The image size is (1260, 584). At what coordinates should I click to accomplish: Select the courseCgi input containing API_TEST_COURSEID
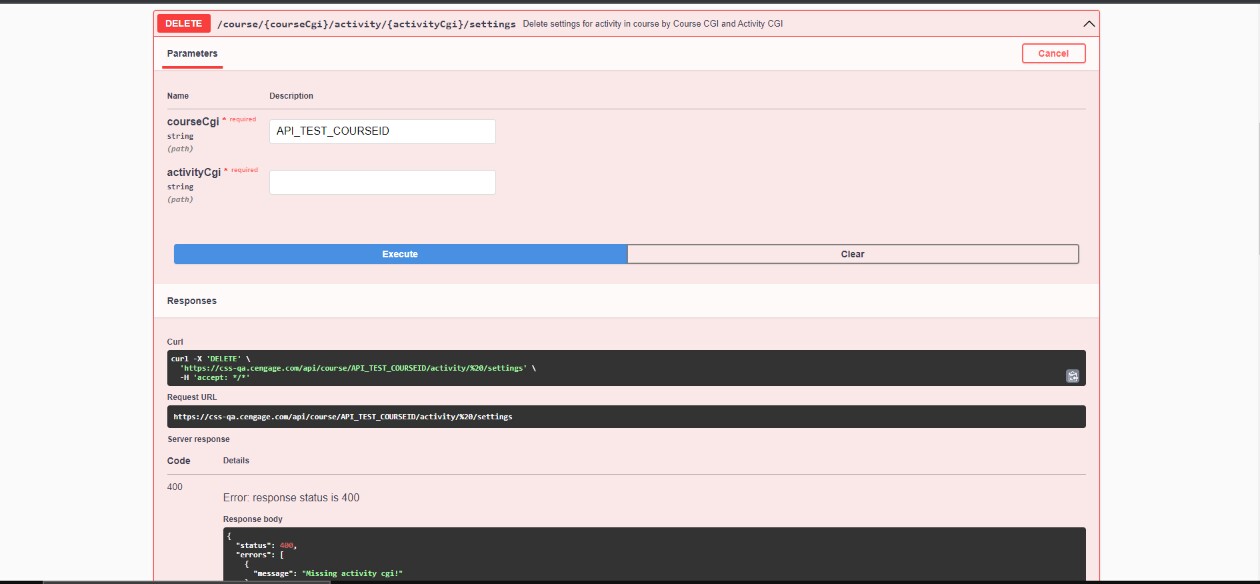click(x=382, y=131)
